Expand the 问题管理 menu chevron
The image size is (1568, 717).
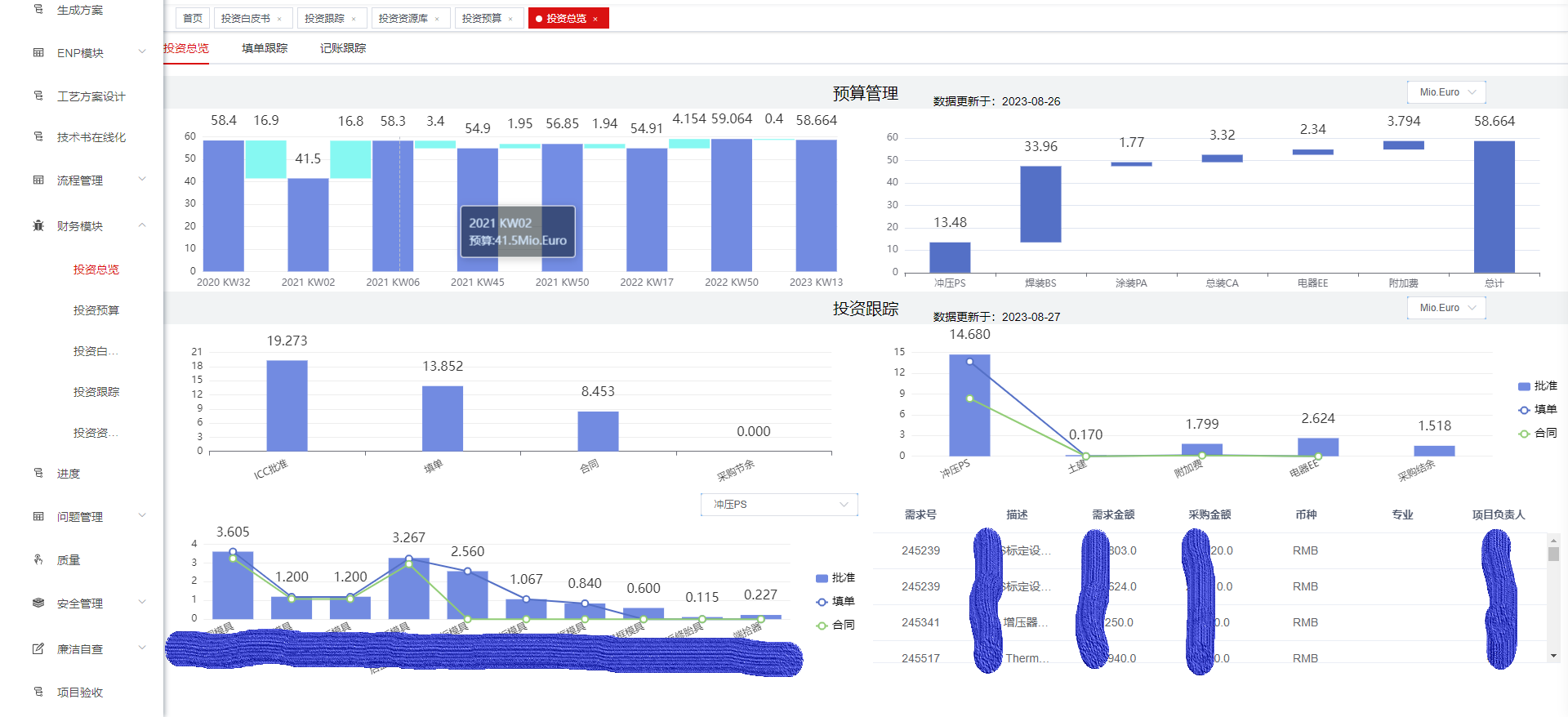(142, 515)
